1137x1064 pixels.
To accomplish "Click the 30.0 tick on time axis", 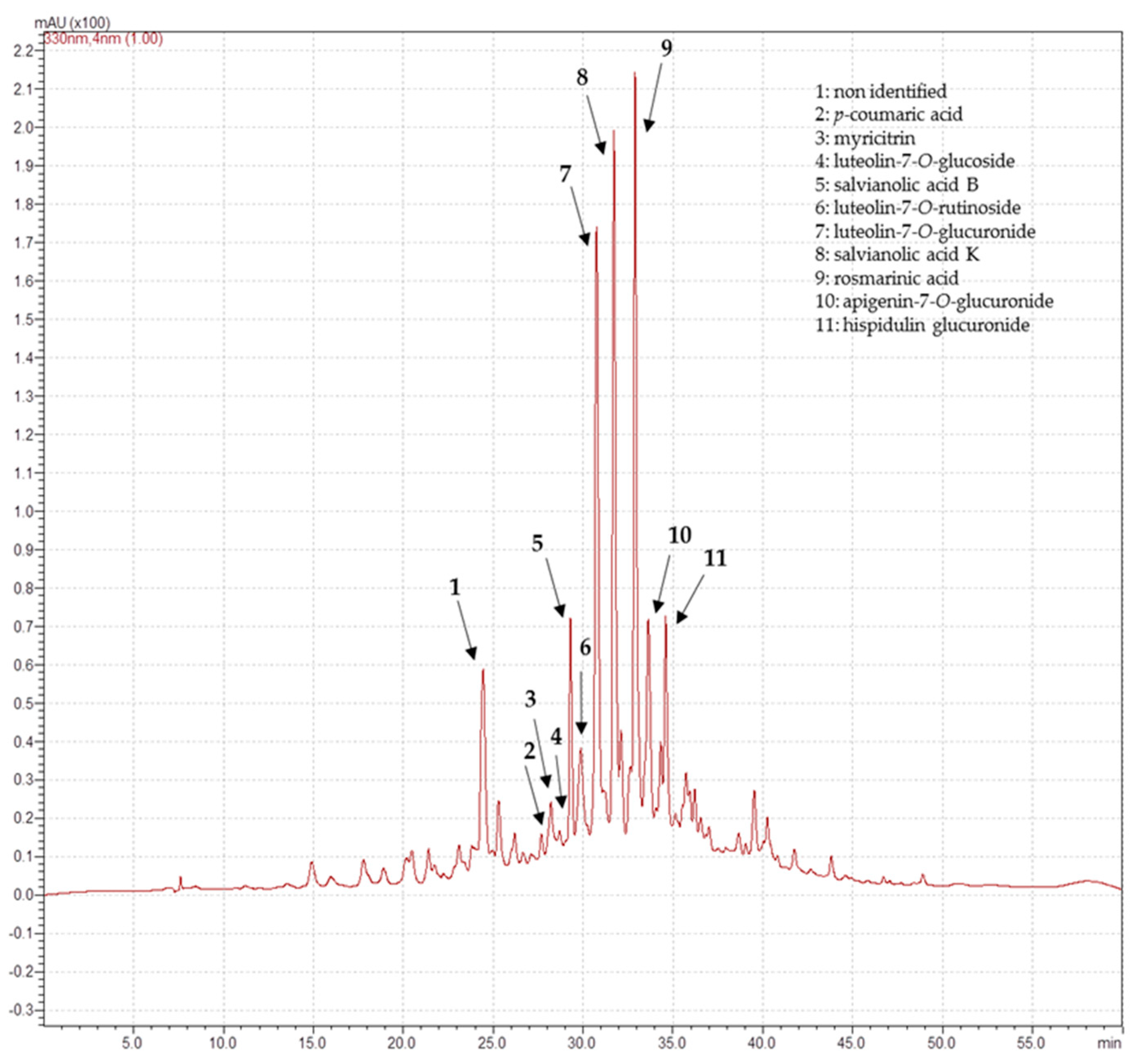I will coord(582,1044).
